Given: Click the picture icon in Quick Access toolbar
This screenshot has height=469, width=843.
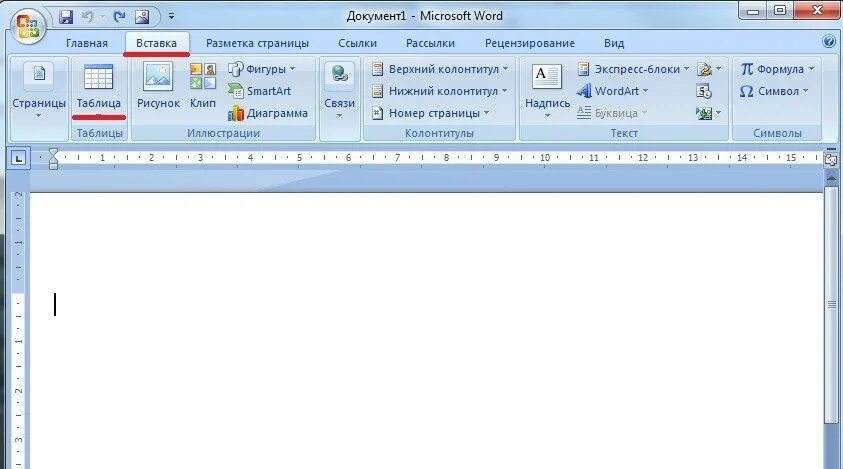Looking at the screenshot, I should [142, 17].
